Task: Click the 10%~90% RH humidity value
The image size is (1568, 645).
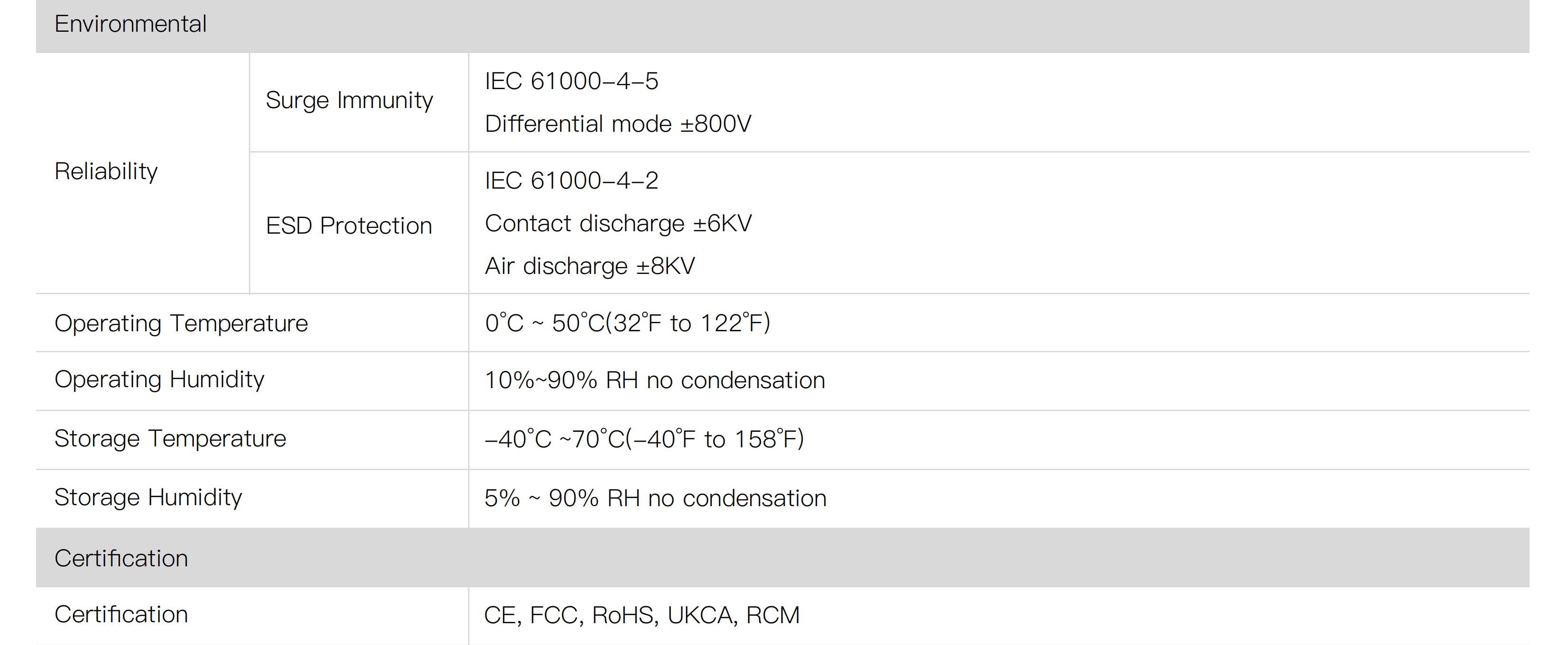Action: click(x=654, y=380)
